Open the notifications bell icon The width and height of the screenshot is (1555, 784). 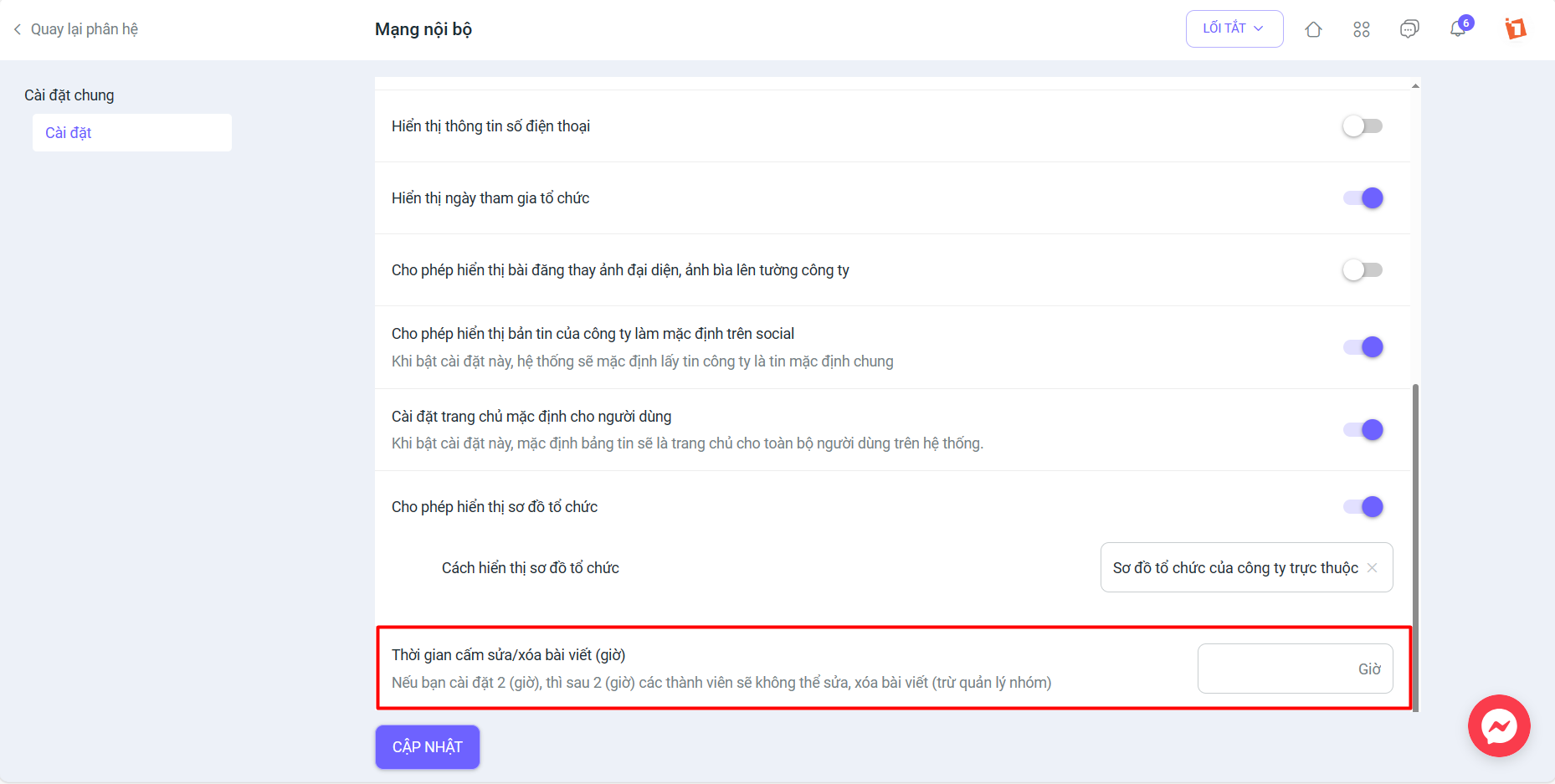click(x=1458, y=29)
